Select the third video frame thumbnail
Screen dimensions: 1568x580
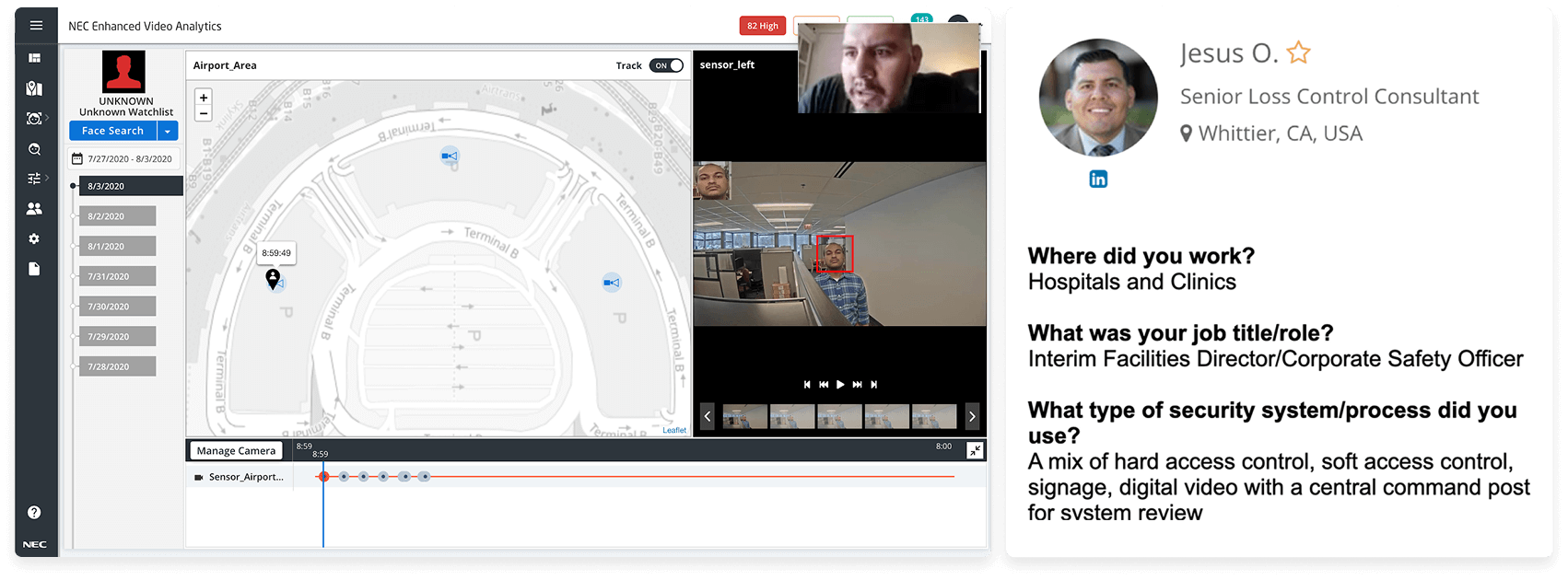(839, 416)
